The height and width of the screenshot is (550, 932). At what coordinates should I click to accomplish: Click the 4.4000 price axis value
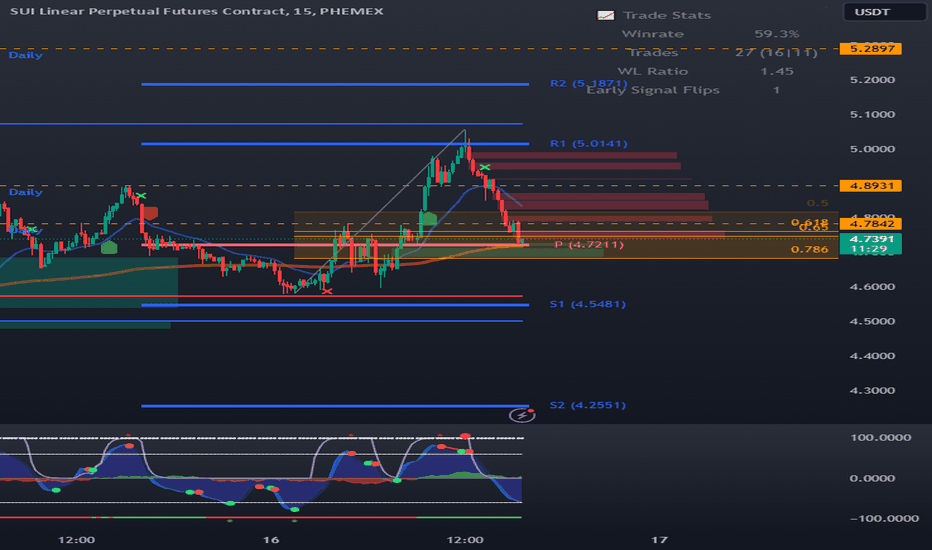point(872,356)
